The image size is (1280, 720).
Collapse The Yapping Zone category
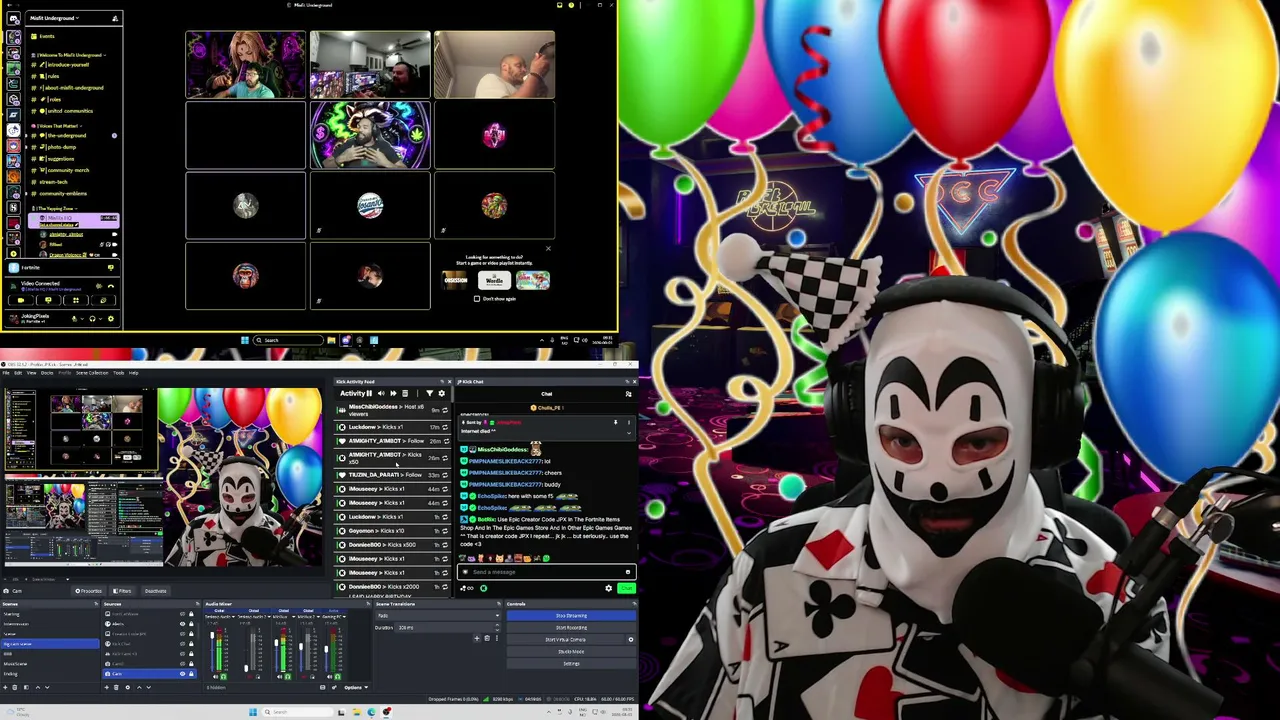[x=57, y=208]
